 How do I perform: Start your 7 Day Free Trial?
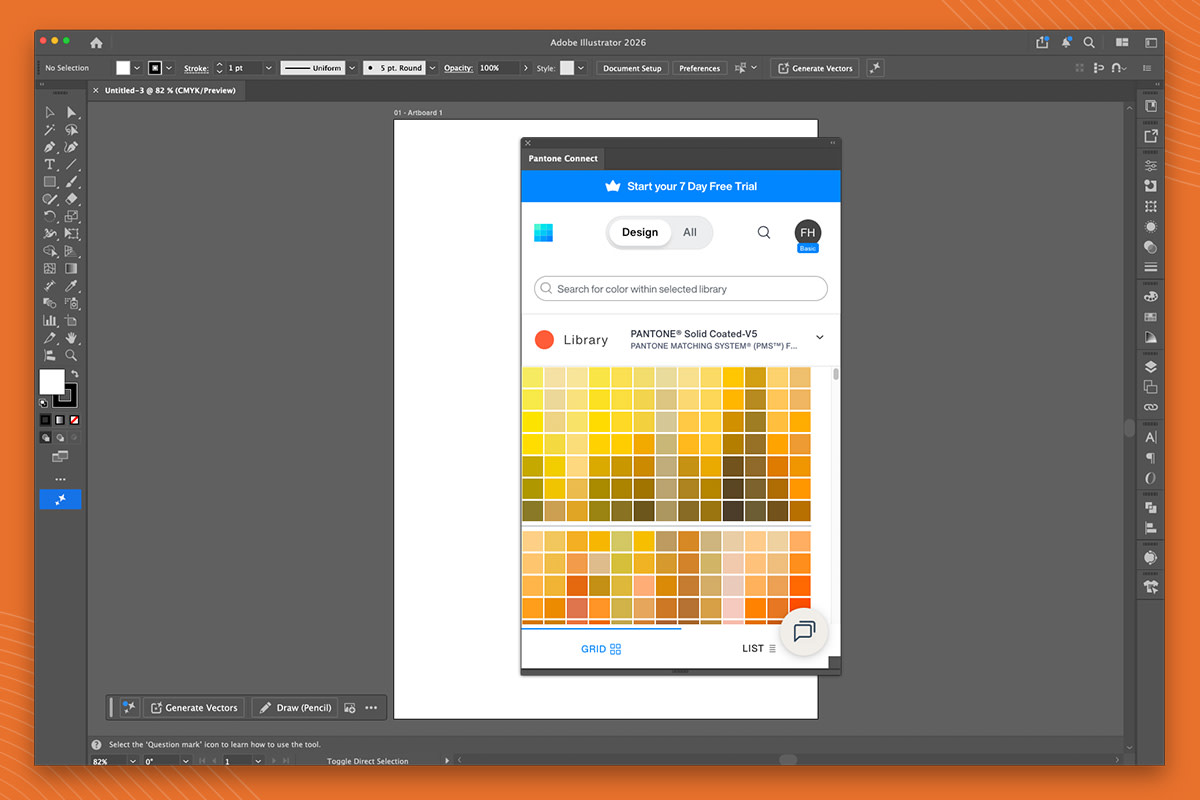[x=681, y=186]
